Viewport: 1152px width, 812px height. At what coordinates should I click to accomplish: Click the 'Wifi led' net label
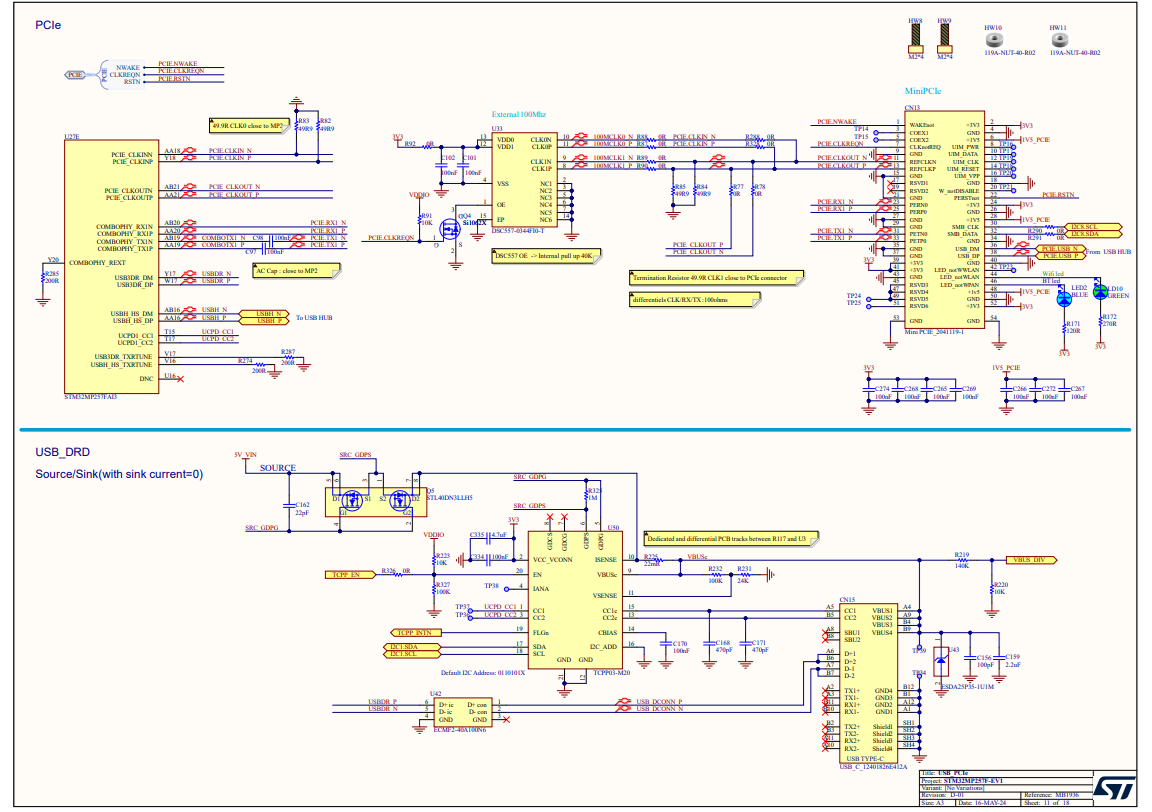tap(1053, 274)
